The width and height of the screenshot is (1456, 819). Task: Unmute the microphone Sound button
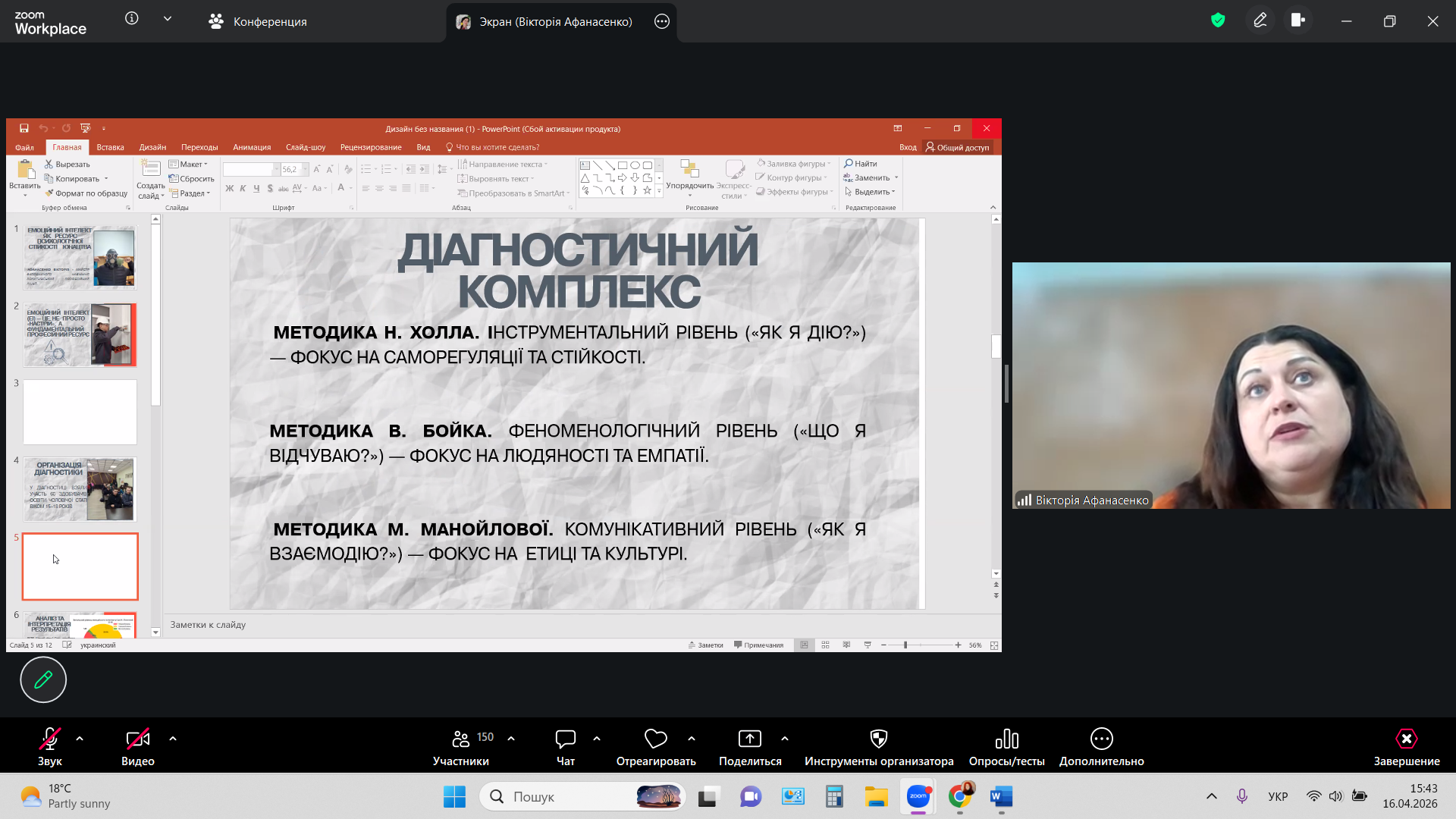tap(50, 739)
